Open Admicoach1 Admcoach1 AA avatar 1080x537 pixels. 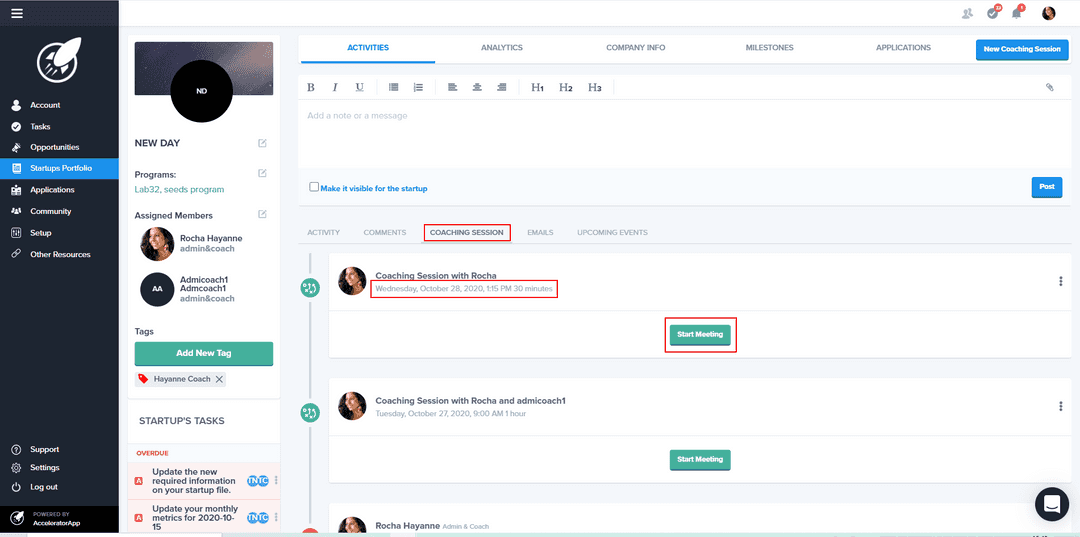point(157,289)
